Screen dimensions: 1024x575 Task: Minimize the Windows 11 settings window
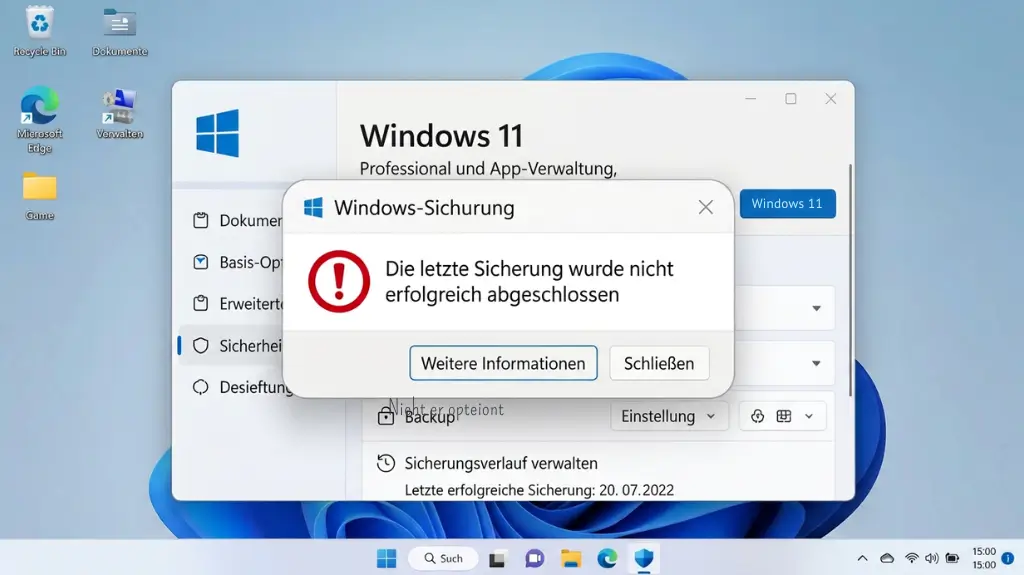tap(750, 99)
